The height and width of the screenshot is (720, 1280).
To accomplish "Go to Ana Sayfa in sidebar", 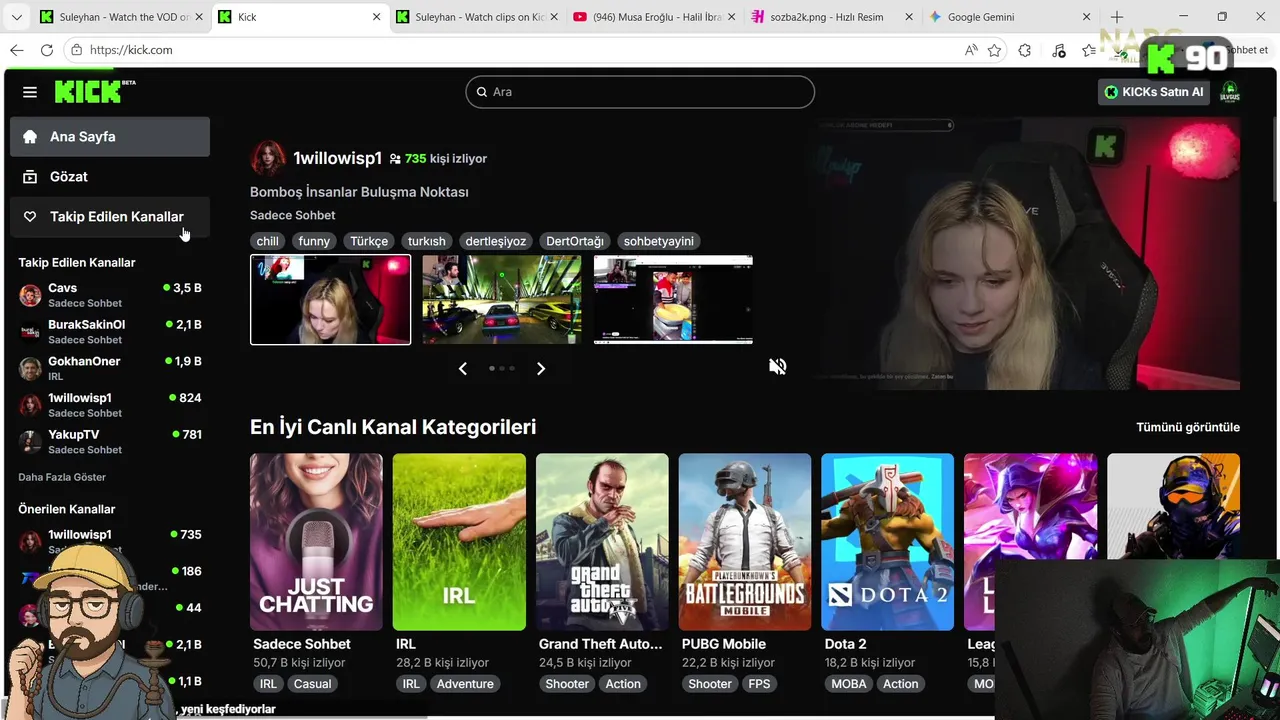I will point(110,136).
